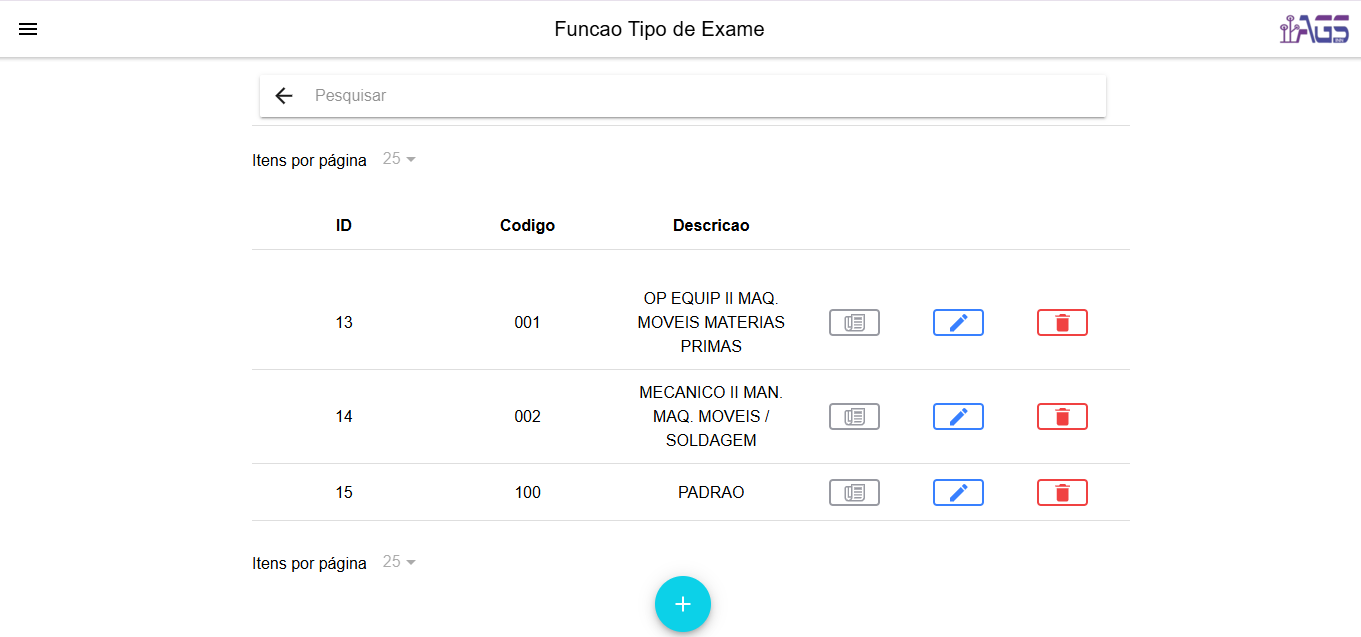Edit the row with codigo 001
The height and width of the screenshot is (637, 1361).
pos(958,323)
